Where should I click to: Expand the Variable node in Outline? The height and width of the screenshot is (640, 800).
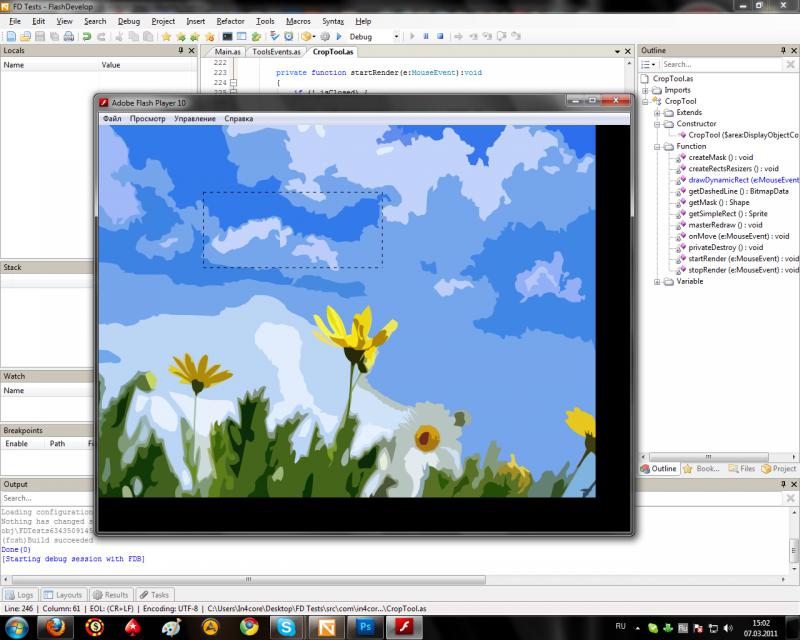click(658, 282)
